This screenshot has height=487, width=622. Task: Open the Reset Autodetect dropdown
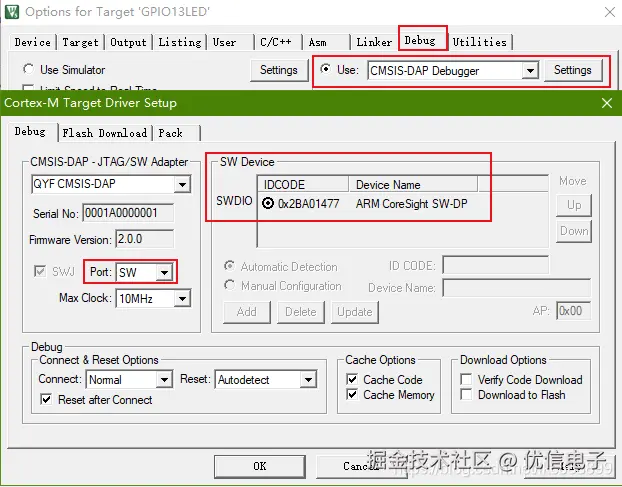click(309, 380)
